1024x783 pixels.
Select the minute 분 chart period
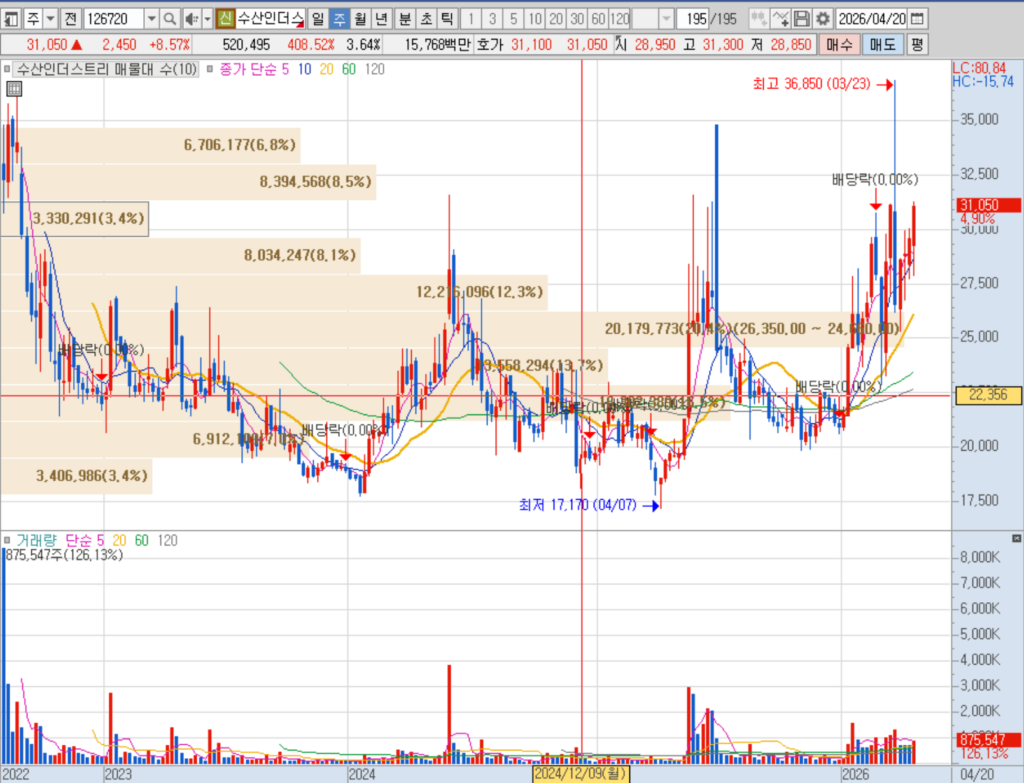(405, 18)
